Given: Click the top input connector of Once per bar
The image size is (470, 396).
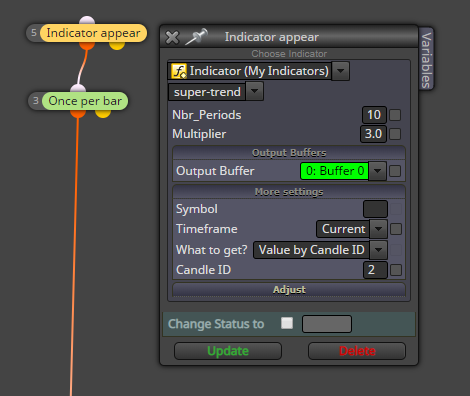Looking at the screenshot, I should 78,88.
